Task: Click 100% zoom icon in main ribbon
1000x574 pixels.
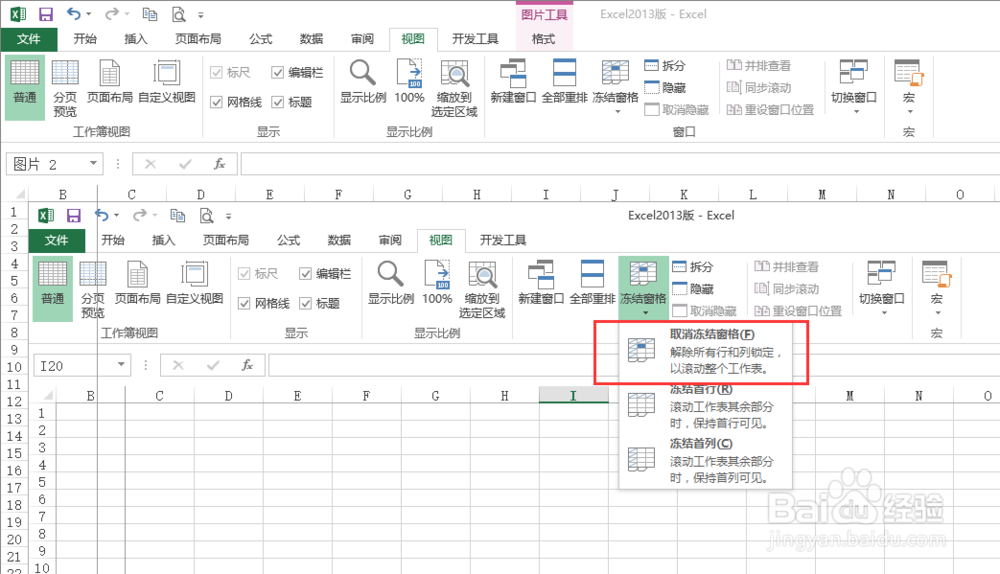Action: click(409, 81)
